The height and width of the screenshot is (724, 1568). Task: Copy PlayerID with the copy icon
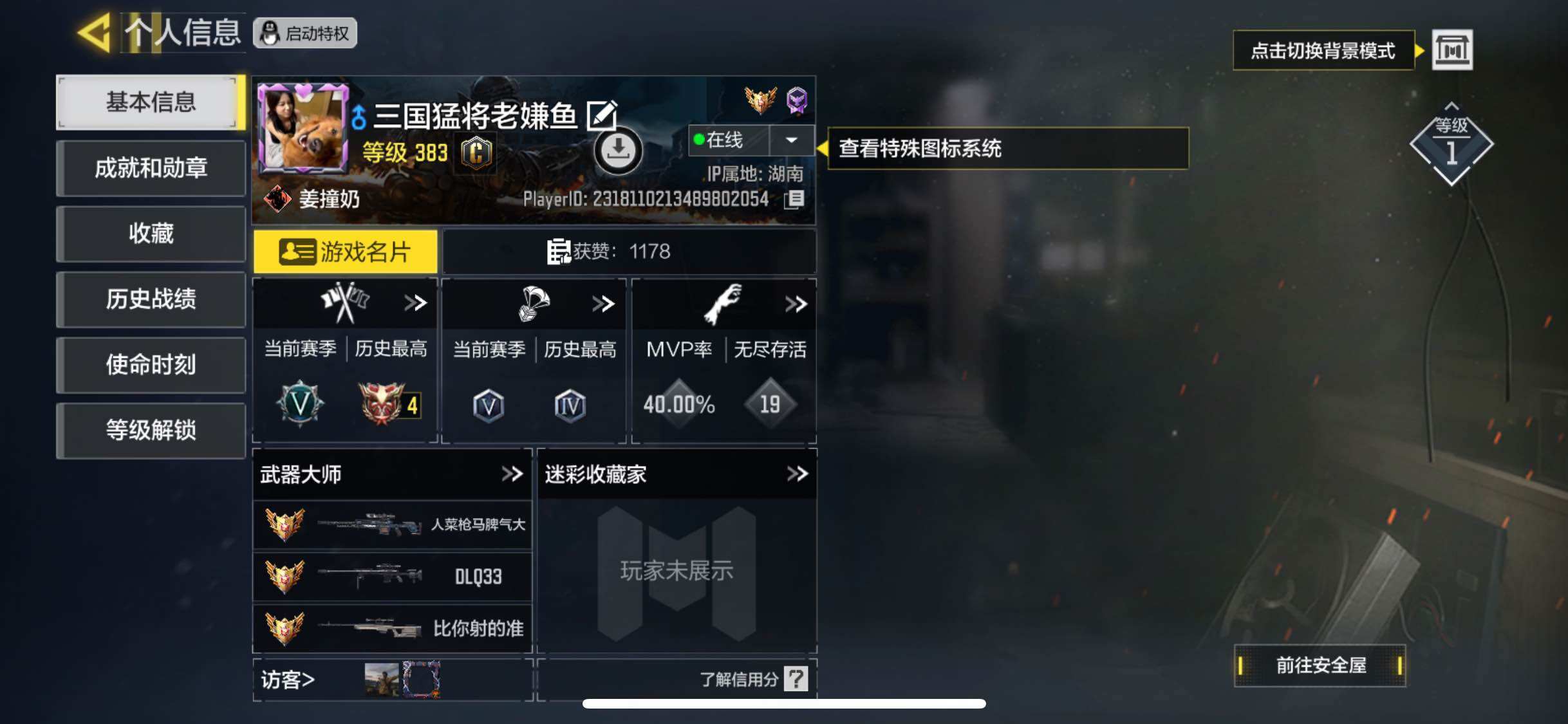794,199
